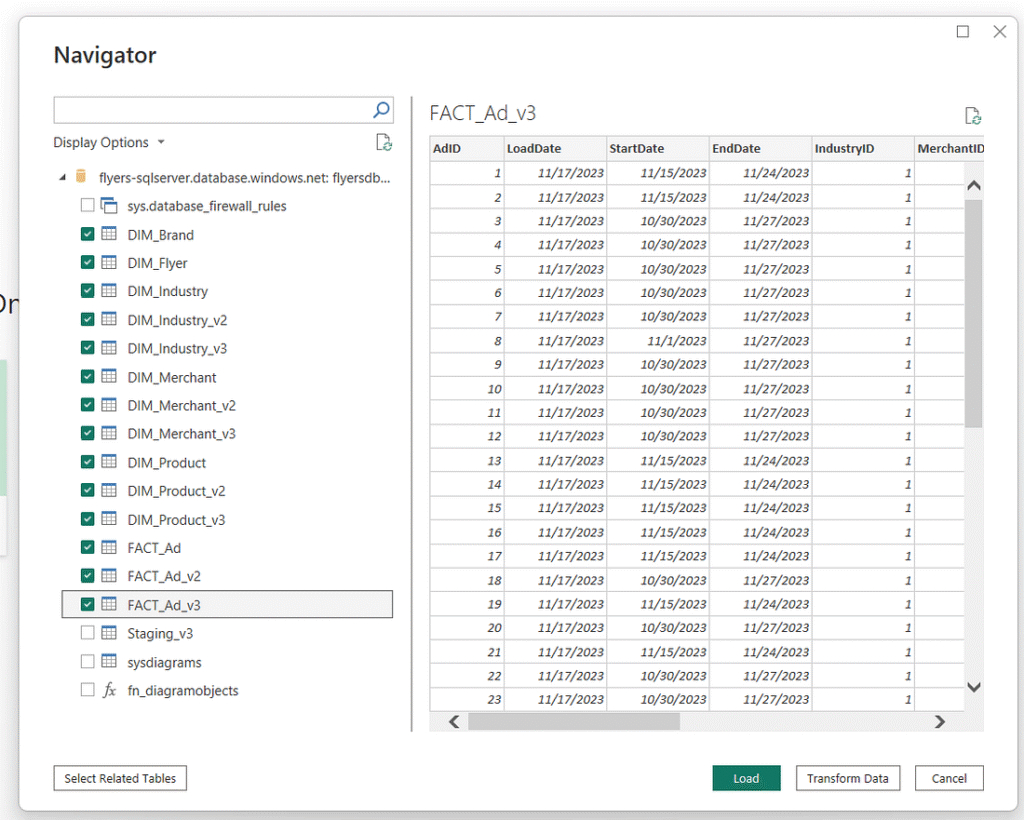The width and height of the screenshot is (1024, 820).
Task: Click the table icon next to DIM_Brand
Action: pyautogui.click(x=109, y=234)
